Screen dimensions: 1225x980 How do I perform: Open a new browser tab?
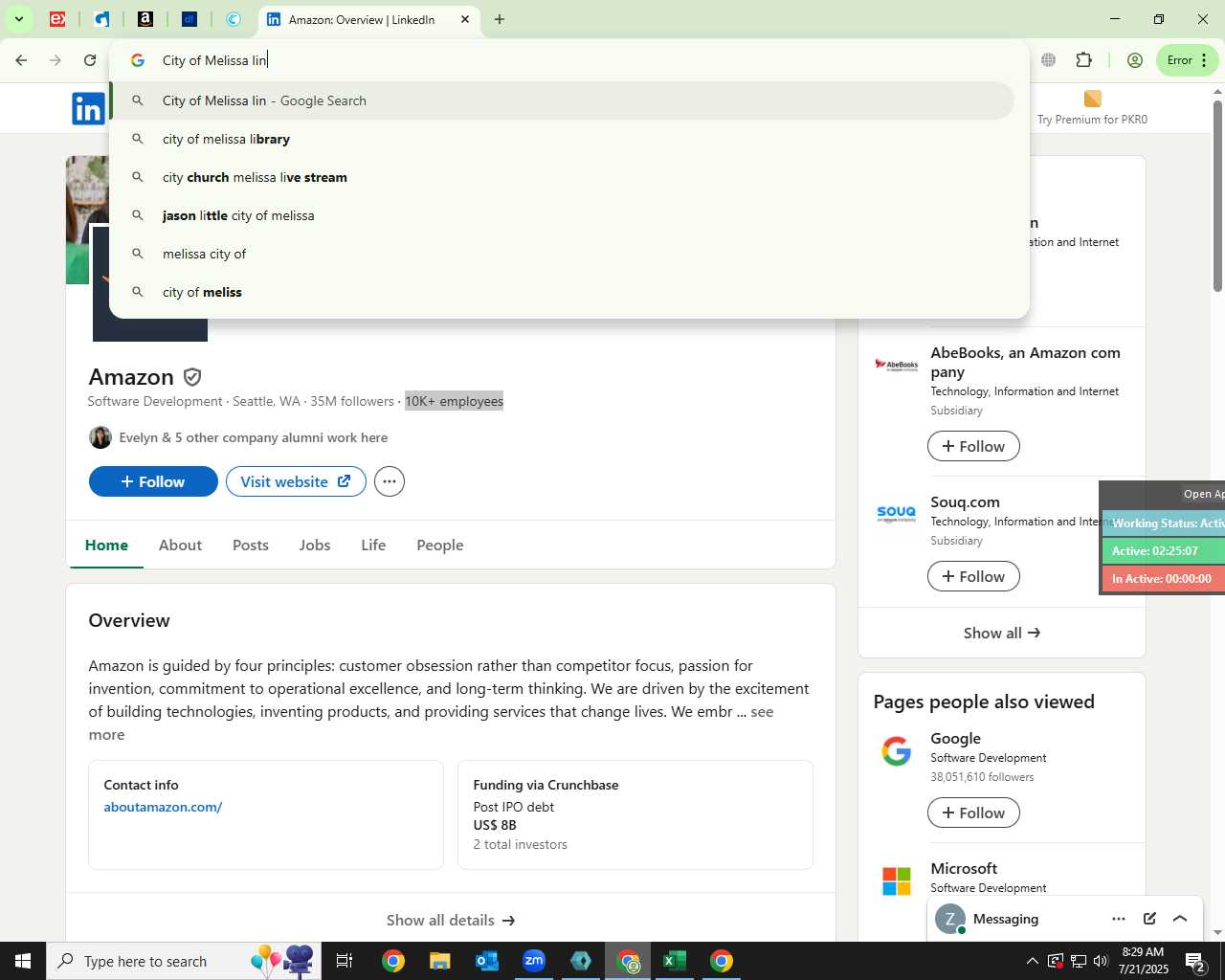[500, 19]
